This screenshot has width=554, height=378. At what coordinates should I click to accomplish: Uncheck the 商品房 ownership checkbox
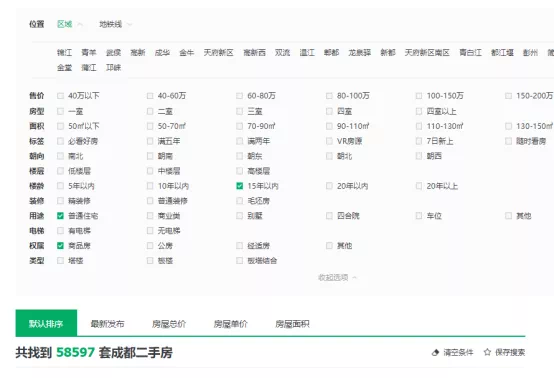60,246
